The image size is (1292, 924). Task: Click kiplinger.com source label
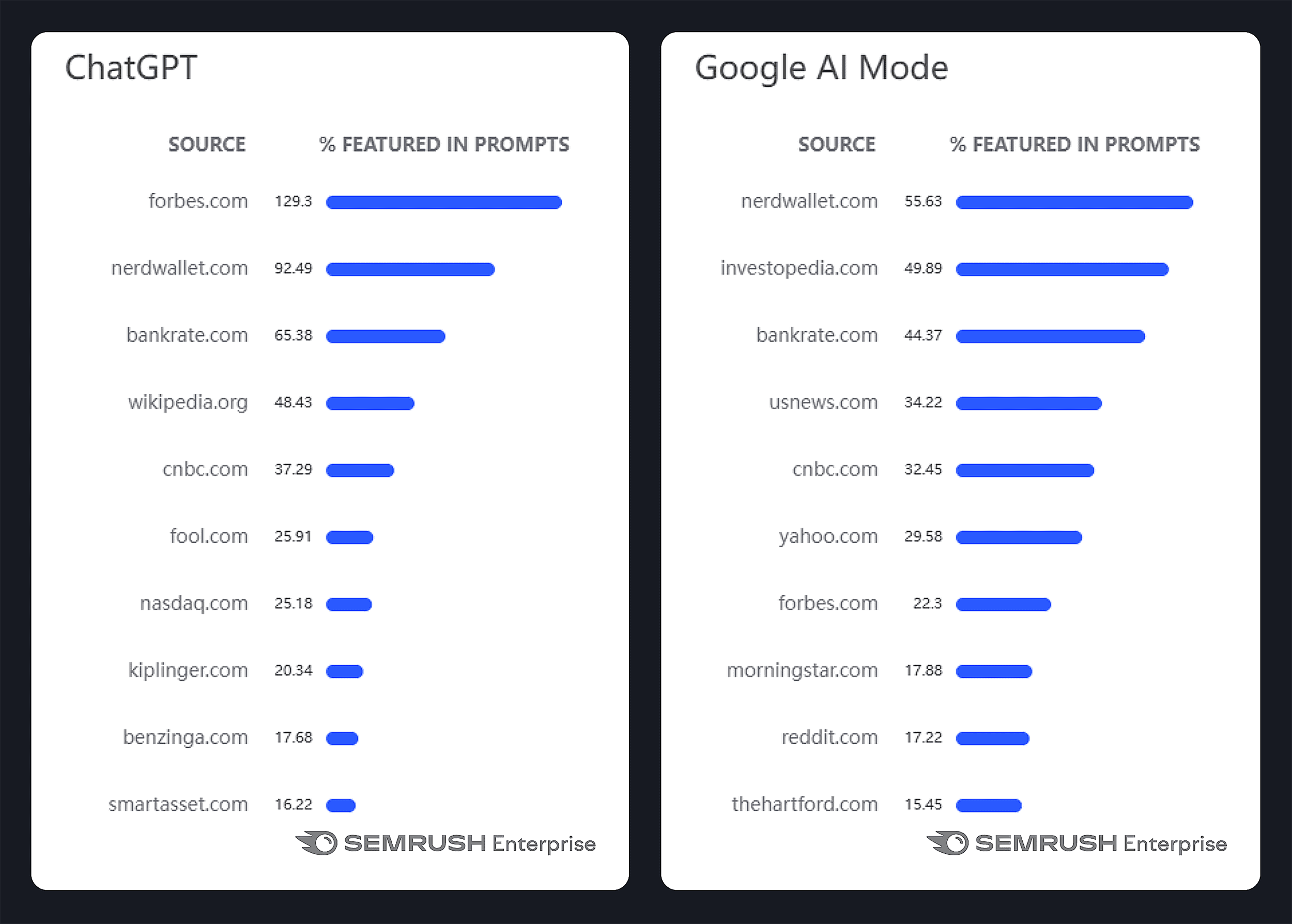pyautogui.click(x=188, y=670)
